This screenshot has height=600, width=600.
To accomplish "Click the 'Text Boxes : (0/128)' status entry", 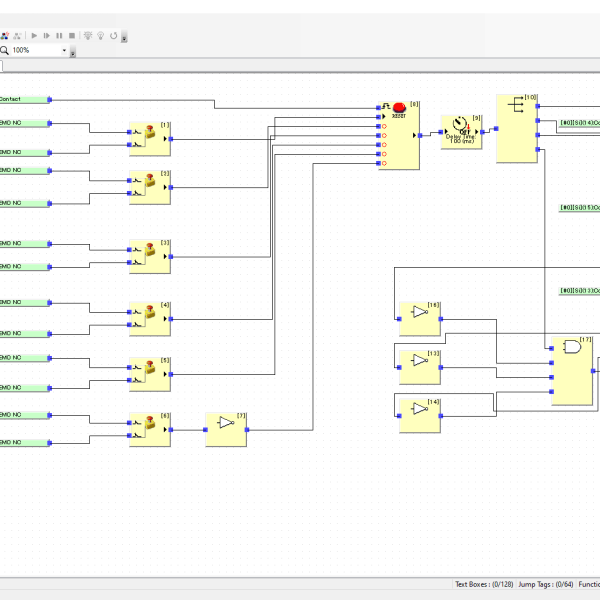I will (x=484, y=584).
